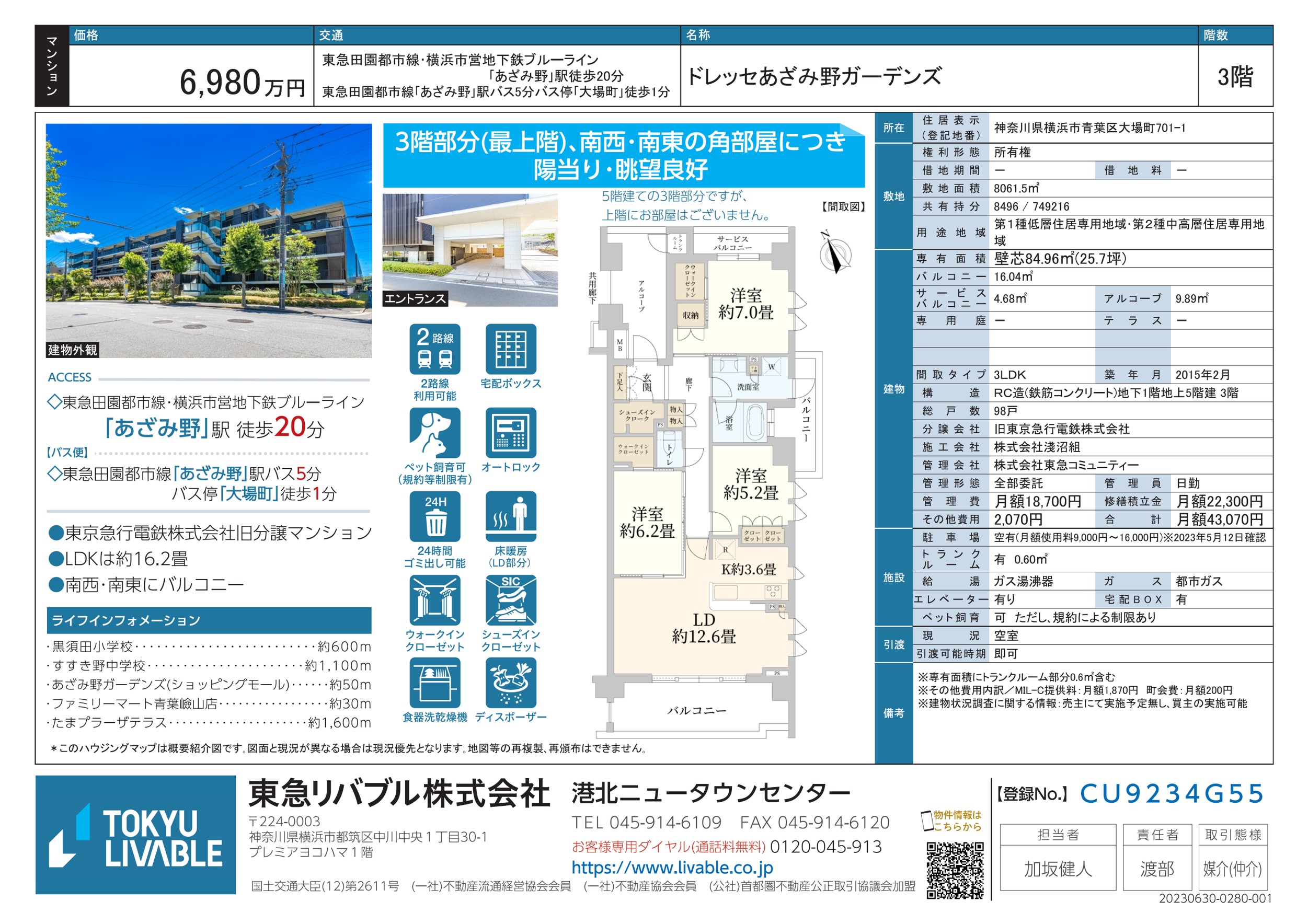This screenshot has width=1308, height=924.
Task: Click the LD 約12.6畳 room on floor plan
Action: 704,628
